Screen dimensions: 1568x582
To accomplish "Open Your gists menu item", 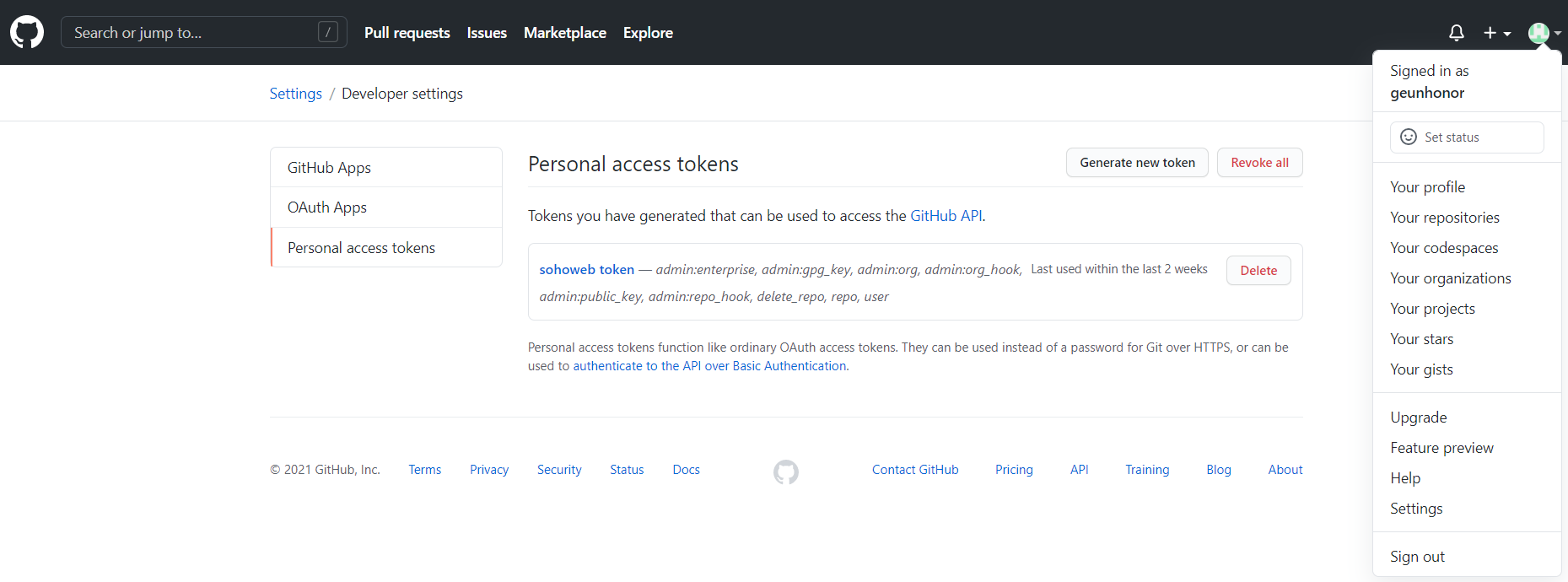I will click(1467, 369).
